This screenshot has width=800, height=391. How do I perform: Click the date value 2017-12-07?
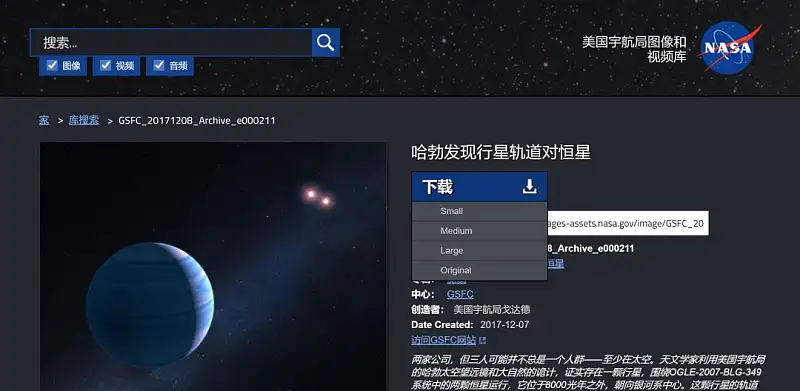[x=505, y=325]
